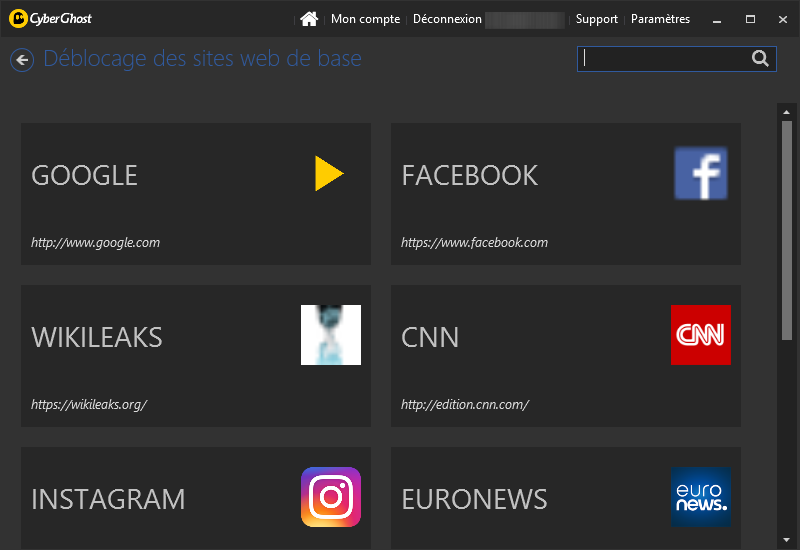Screen dimensions: 800x550
Task: Launch Google with the yellow play arrow
Action: point(329,173)
